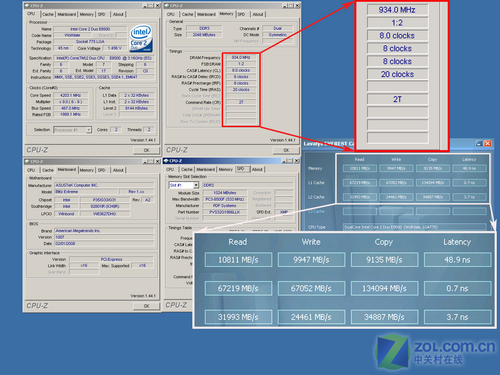Viewport: 500px width, 375px height.
Task: Click the Level 2 cache value '6144 KBytes'
Action: click(137, 108)
